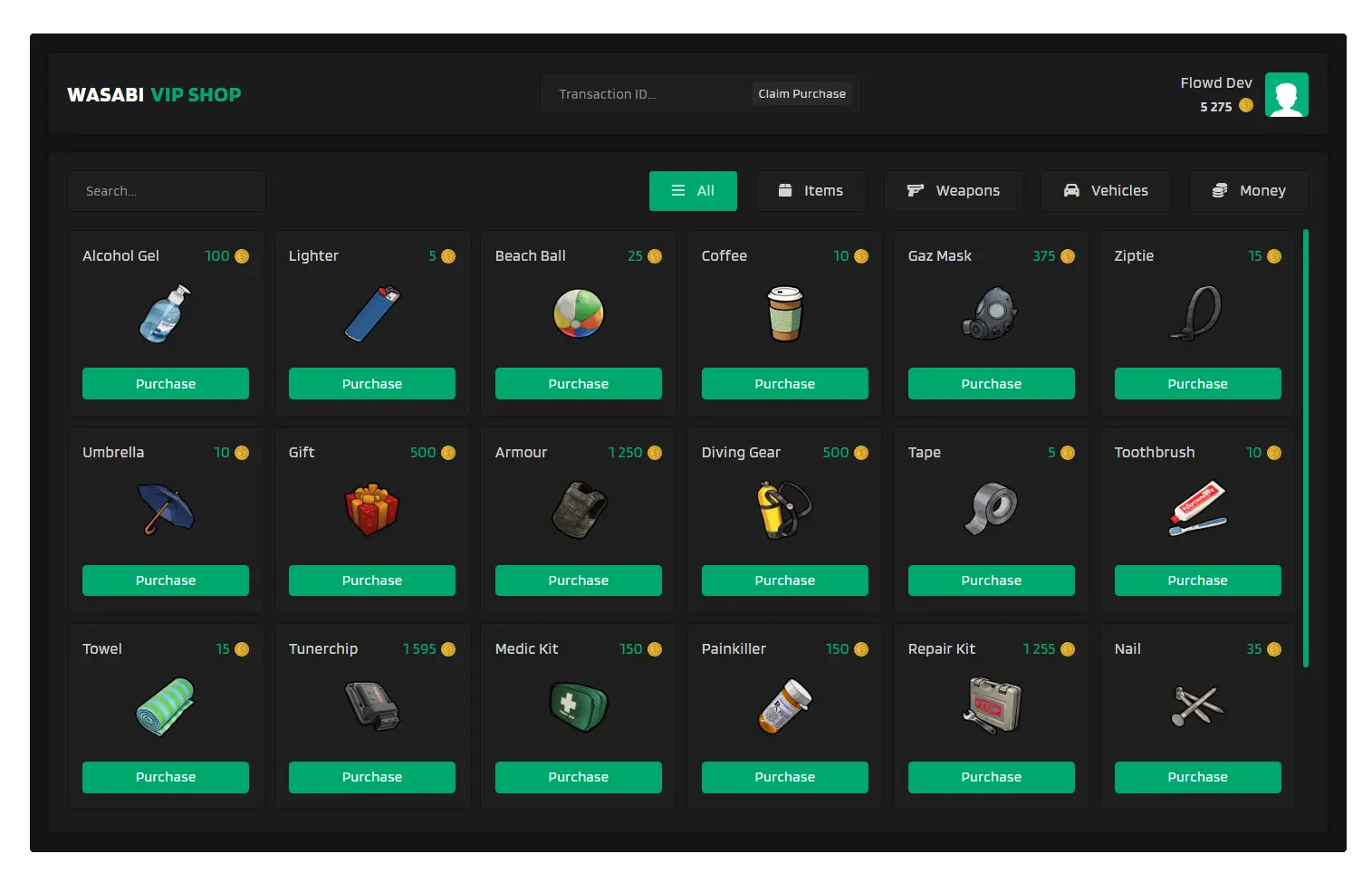Select the Armour product picture
Viewport: 1372px width, 873px height.
click(578, 510)
